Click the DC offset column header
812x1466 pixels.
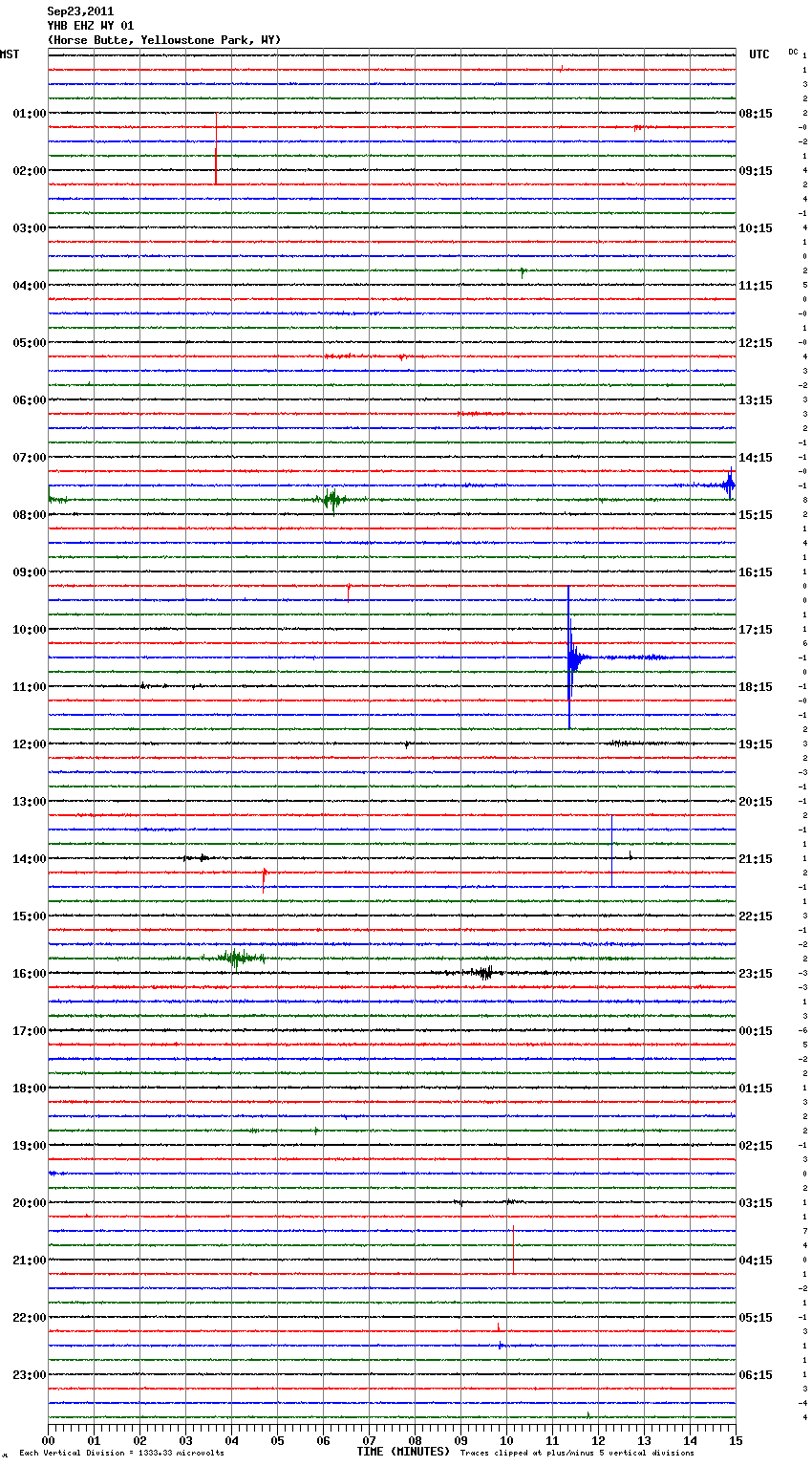[793, 52]
